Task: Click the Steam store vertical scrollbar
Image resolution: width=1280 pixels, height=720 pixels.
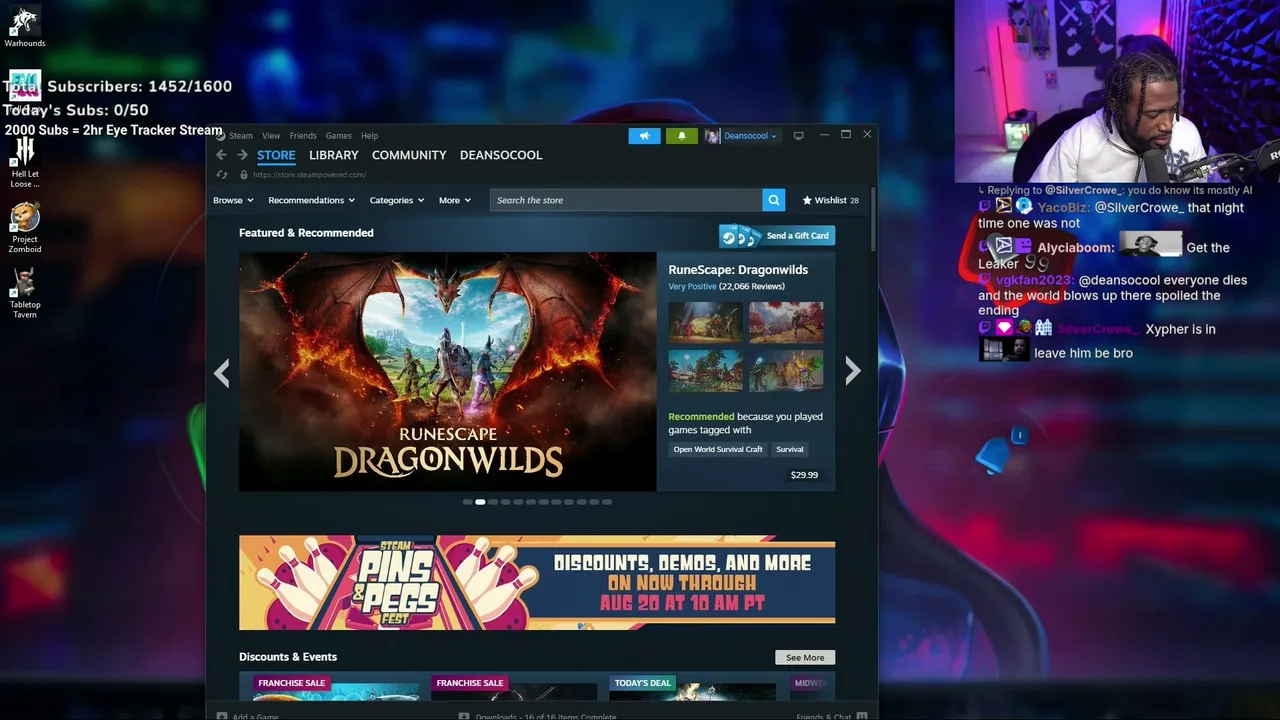Action: point(874,220)
